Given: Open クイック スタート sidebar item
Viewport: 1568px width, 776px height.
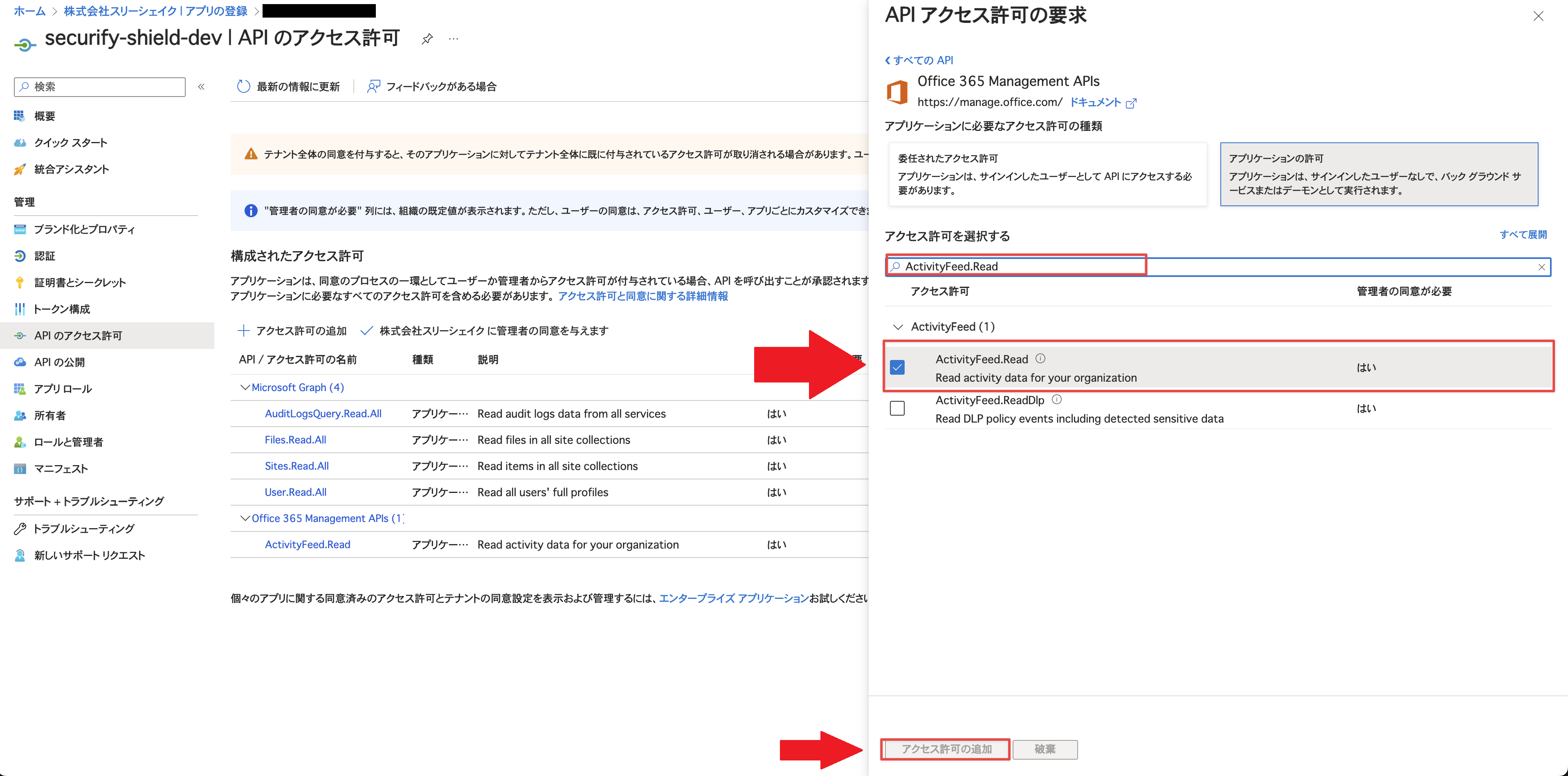Looking at the screenshot, I should [x=71, y=142].
